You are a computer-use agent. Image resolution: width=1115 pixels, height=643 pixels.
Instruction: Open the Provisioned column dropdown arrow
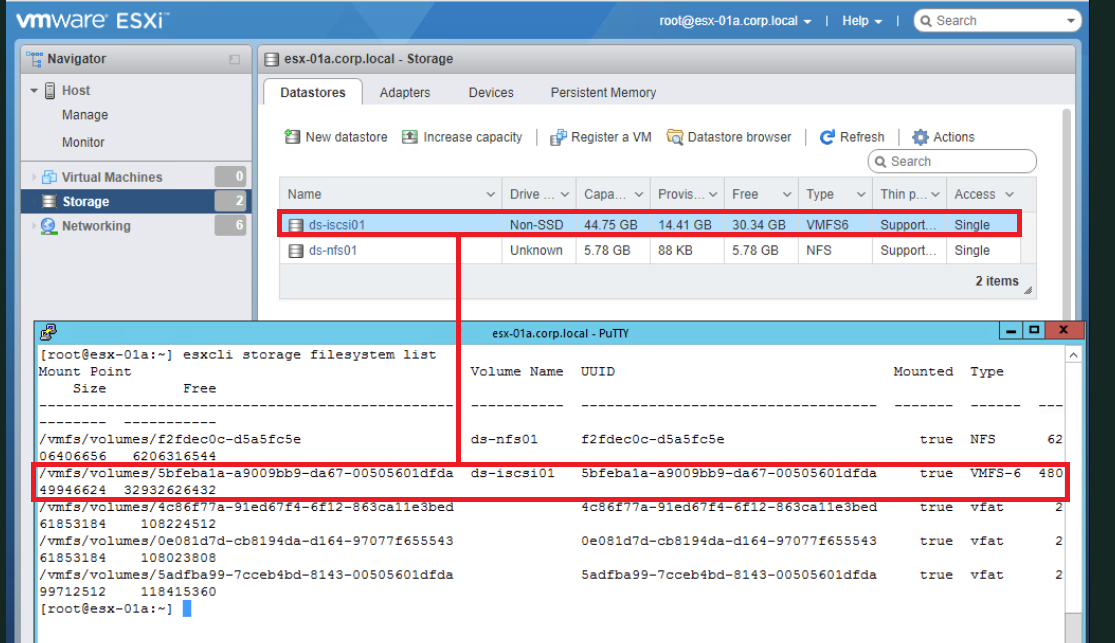coord(713,194)
